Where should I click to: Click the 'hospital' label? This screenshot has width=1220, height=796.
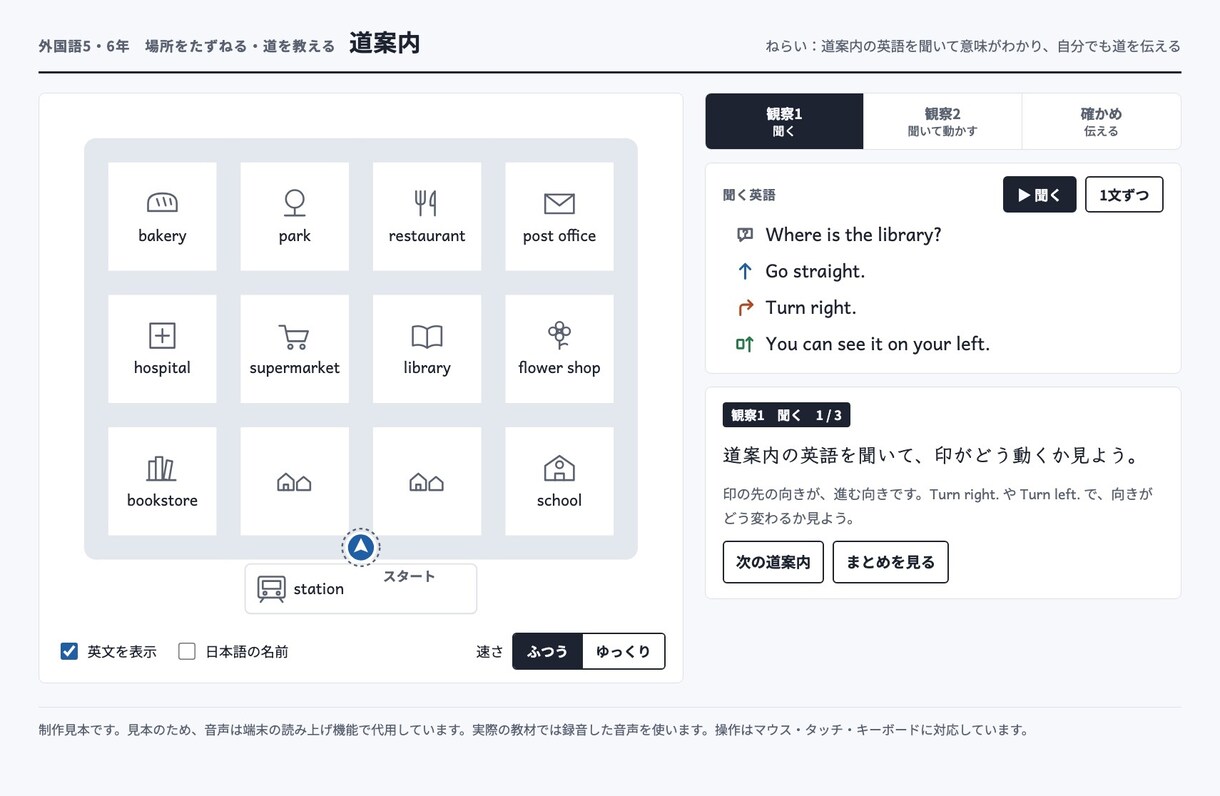click(x=162, y=368)
